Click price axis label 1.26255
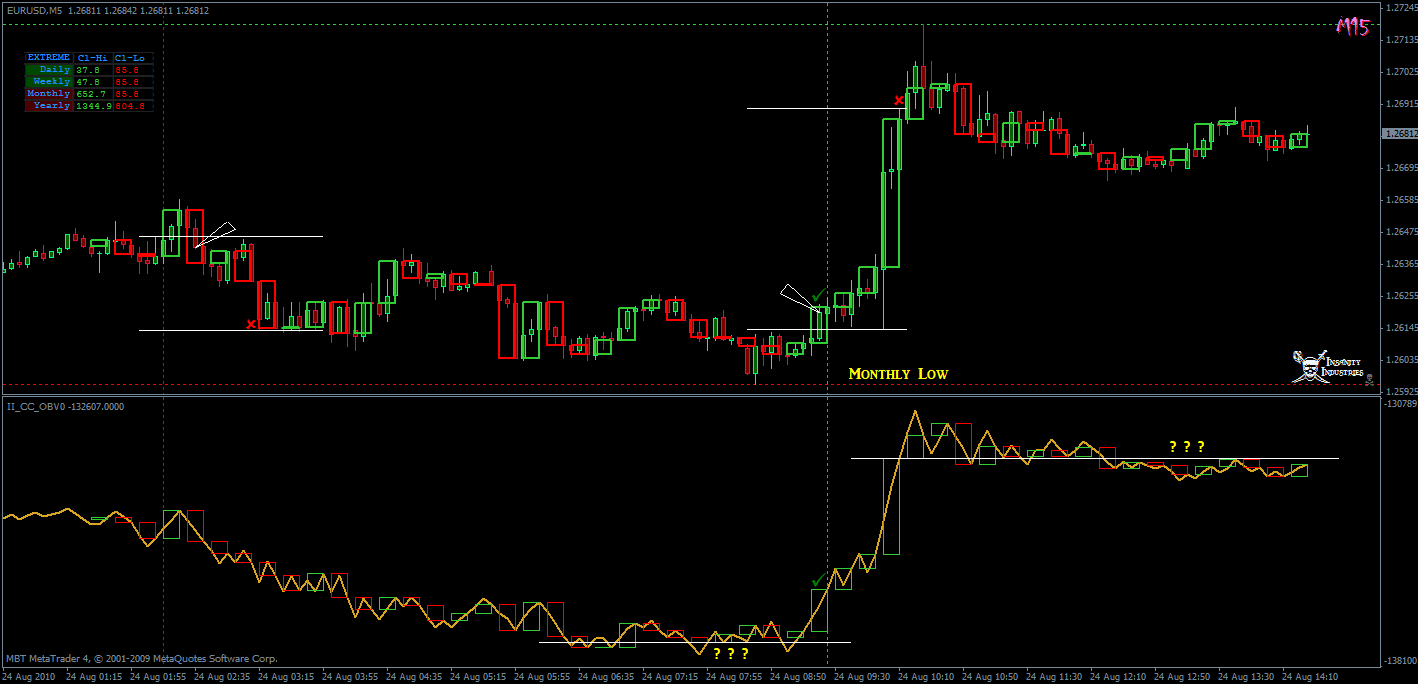The image size is (1418, 684). (x=1402, y=296)
